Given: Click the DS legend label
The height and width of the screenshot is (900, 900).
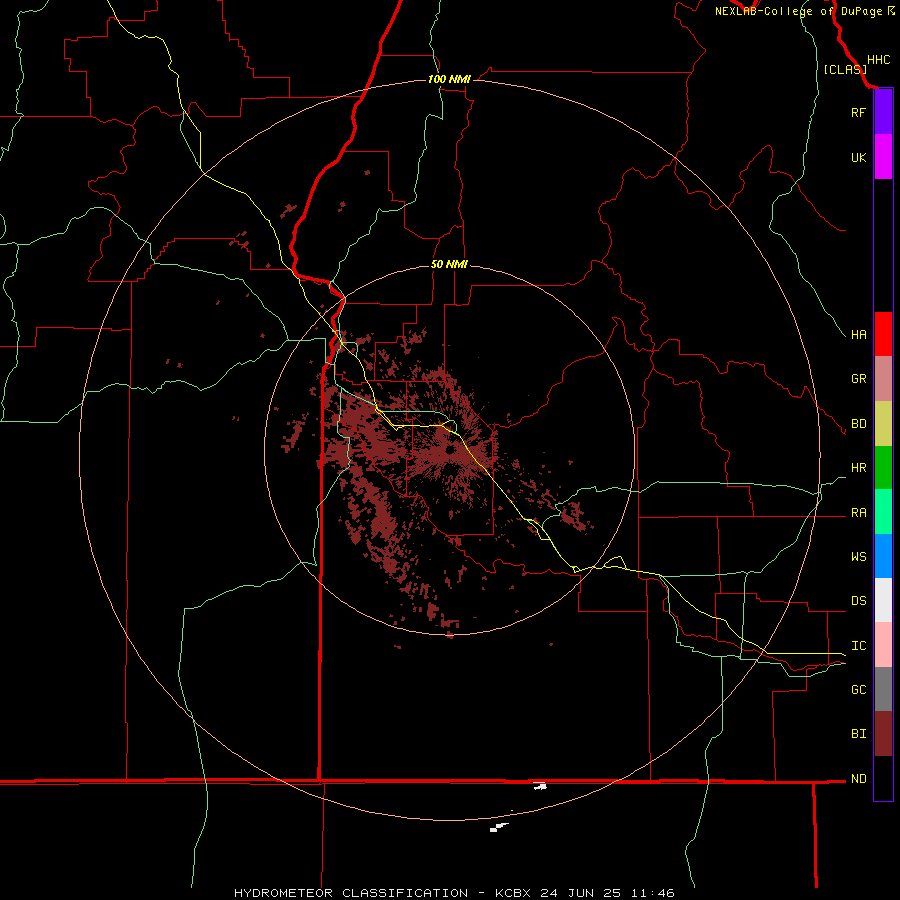Looking at the screenshot, I should (858, 601).
